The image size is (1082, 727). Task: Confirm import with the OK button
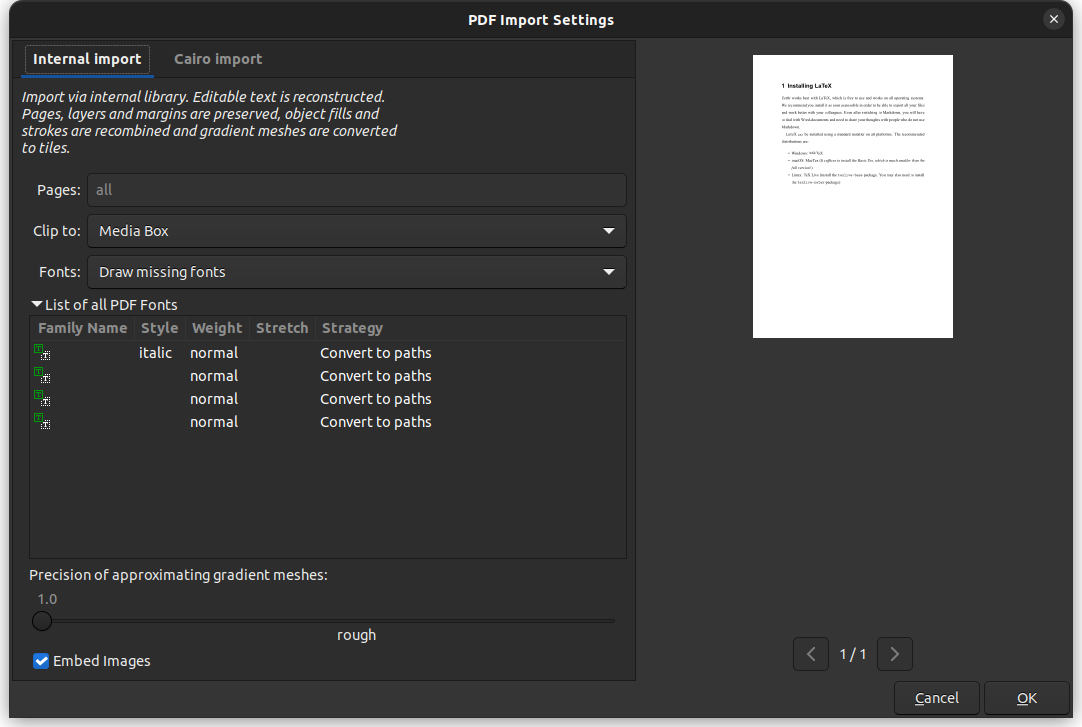pyautogui.click(x=1026, y=697)
